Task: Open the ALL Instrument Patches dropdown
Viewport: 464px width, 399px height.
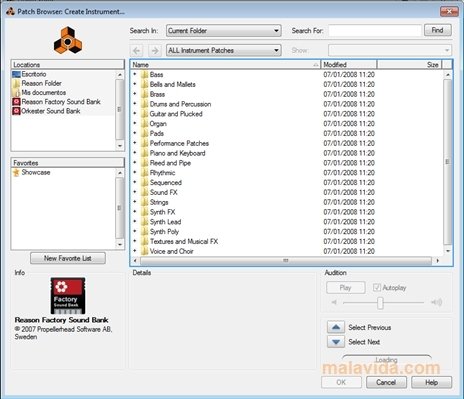Action: [224, 51]
